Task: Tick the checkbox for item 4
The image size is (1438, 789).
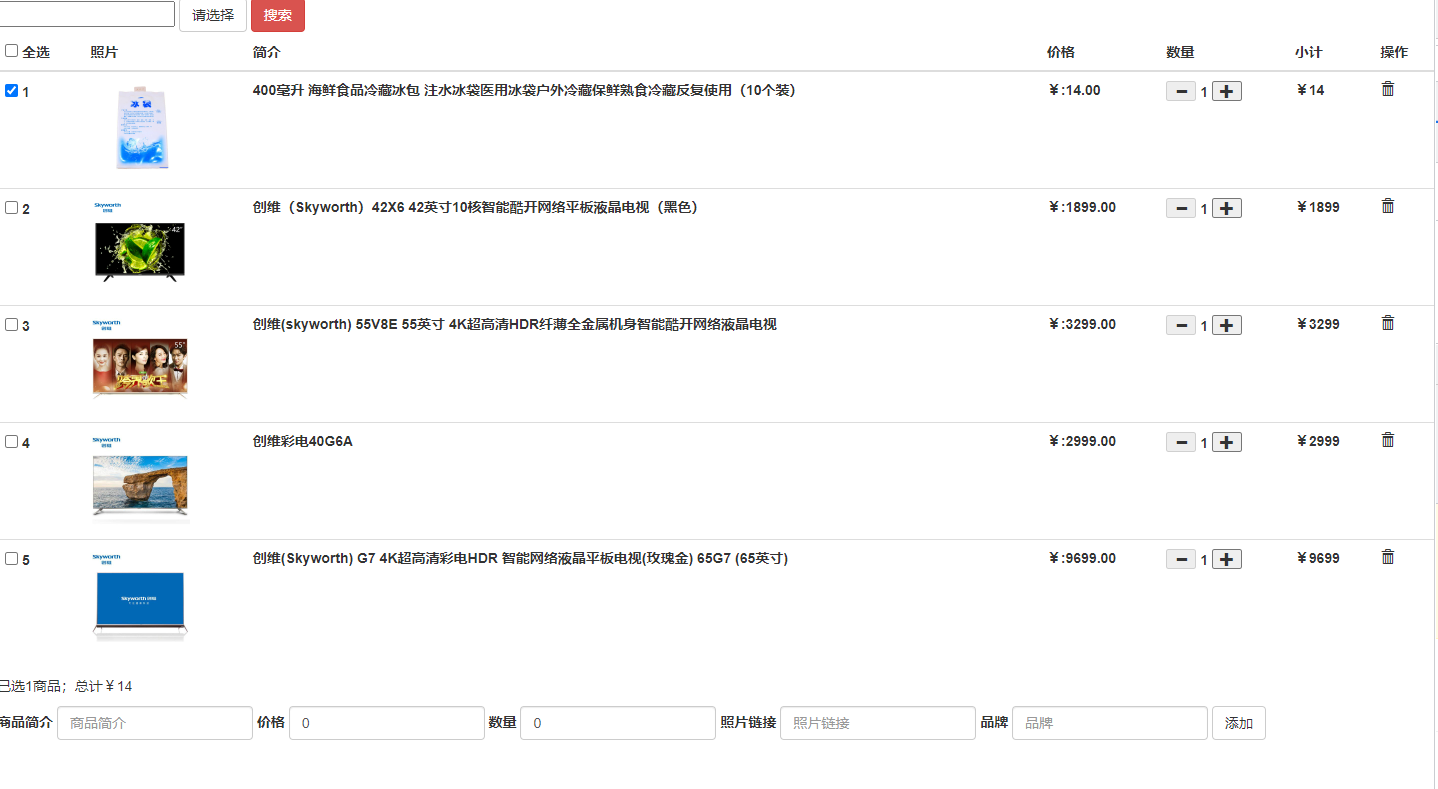Action: point(12,442)
